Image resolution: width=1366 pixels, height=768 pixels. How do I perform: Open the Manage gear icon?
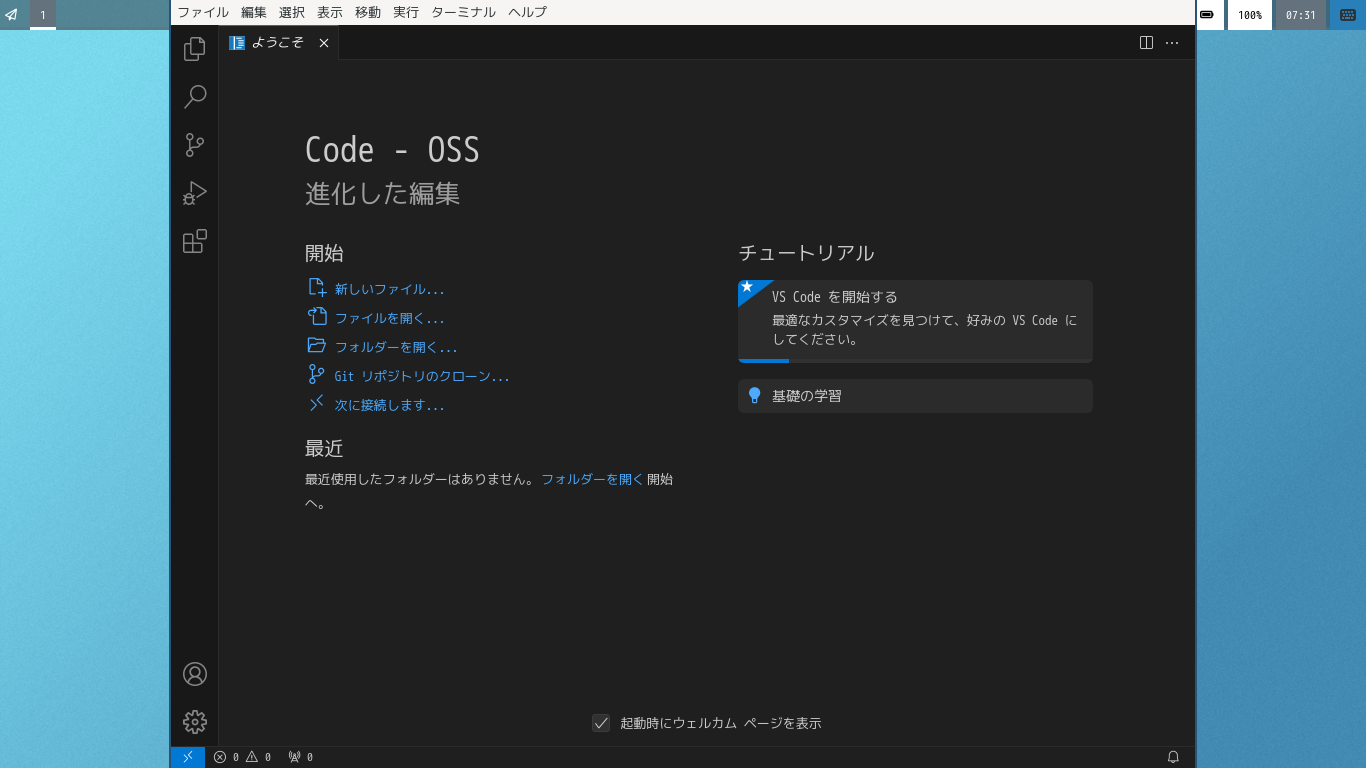click(195, 722)
